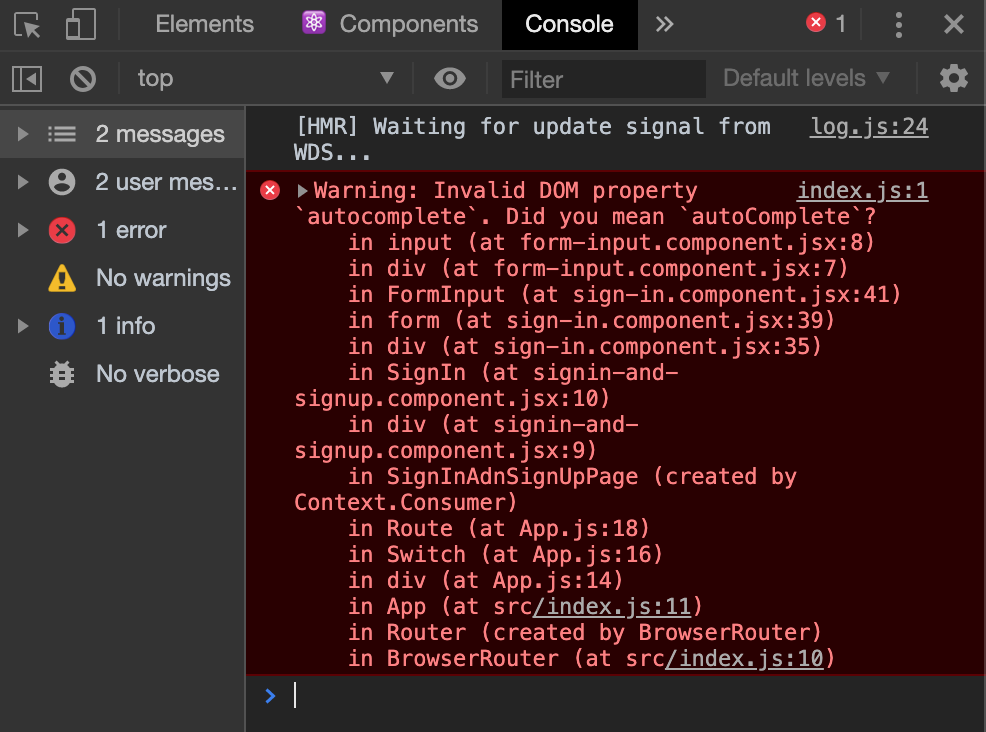
Task: Open console settings with the gear icon
Action: tap(954, 78)
